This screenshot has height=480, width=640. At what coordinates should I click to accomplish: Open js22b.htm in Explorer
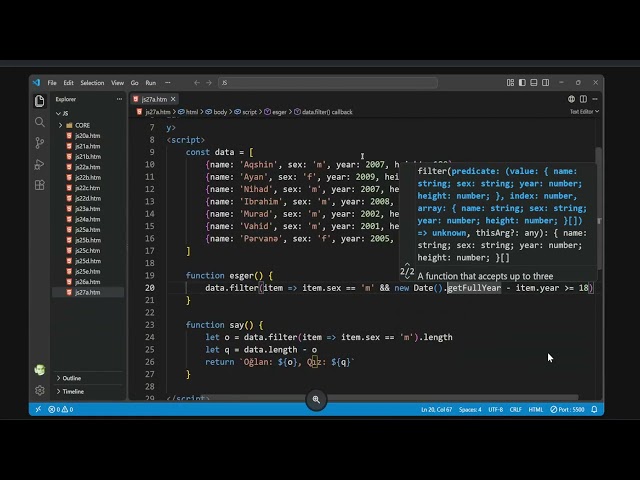click(88, 178)
